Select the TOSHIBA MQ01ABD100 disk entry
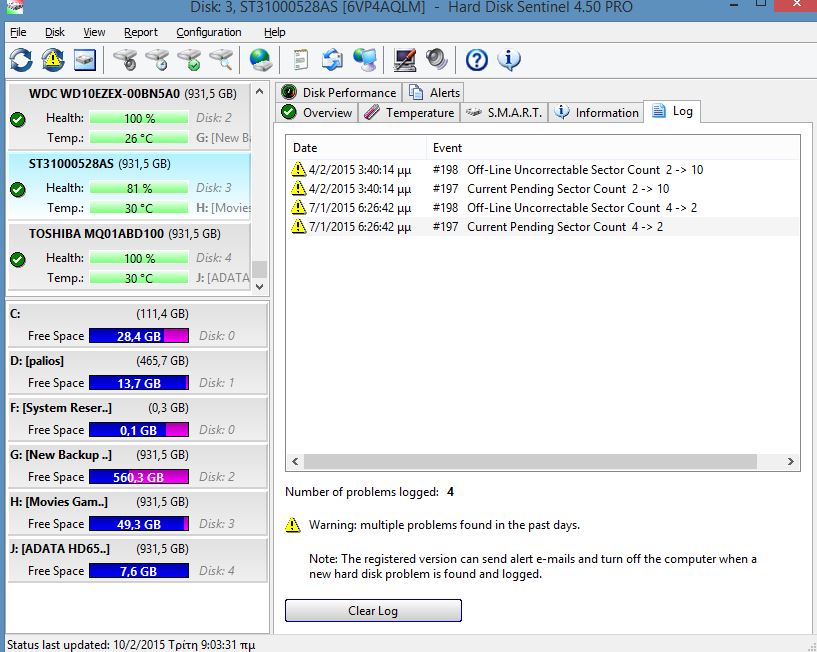This screenshot has height=652, width=817. point(129,255)
